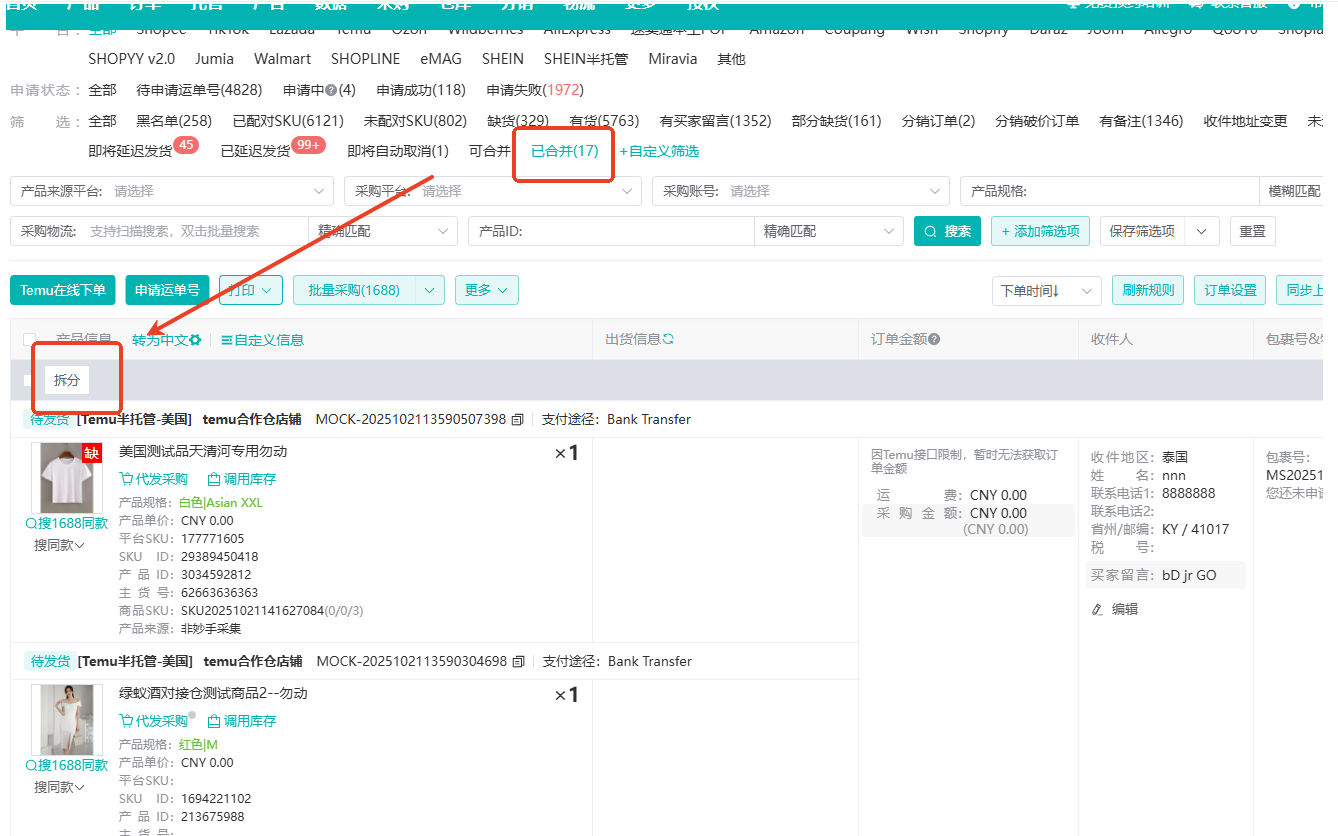1338x836 pixels.
Task: Click 搜1688同款 under the white dress
Action: pos(66,765)
